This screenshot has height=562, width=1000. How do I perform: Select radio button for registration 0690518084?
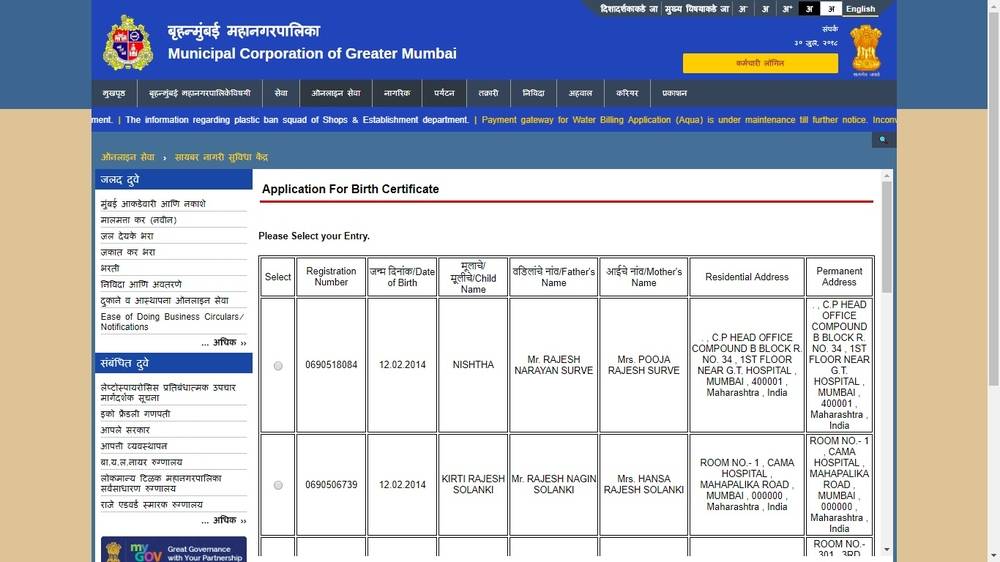pyautogui.click(x=278, y=366)
